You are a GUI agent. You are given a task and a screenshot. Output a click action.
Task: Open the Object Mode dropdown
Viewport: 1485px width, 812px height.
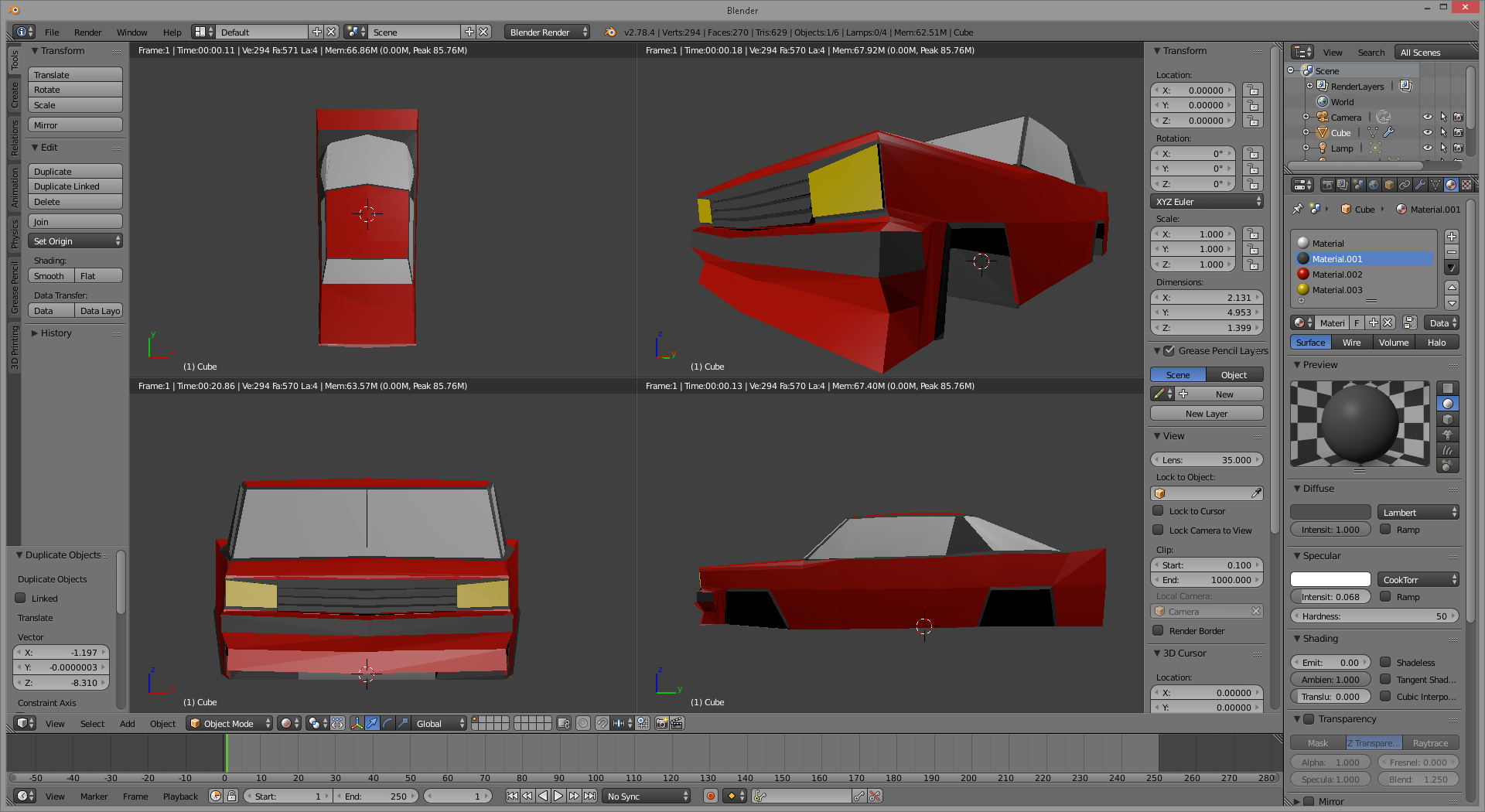pos(230,724)
